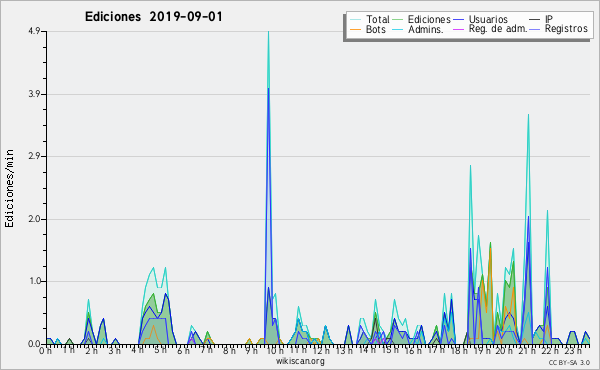Select the Registros legend entry
600x370 pixels.
click(x=566, y=29)
